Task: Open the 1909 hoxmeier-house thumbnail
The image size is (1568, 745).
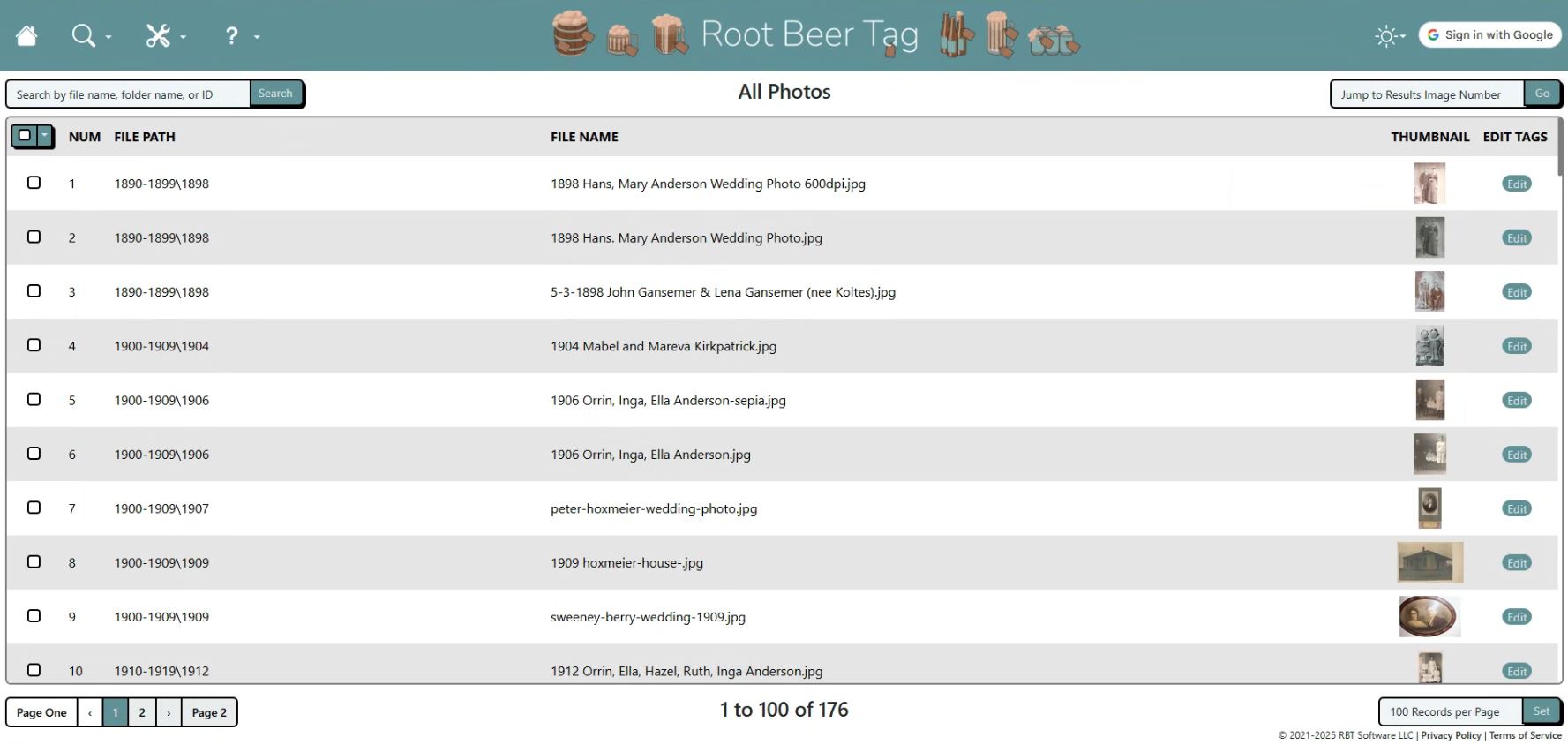Action: [x=1430, y=562]
